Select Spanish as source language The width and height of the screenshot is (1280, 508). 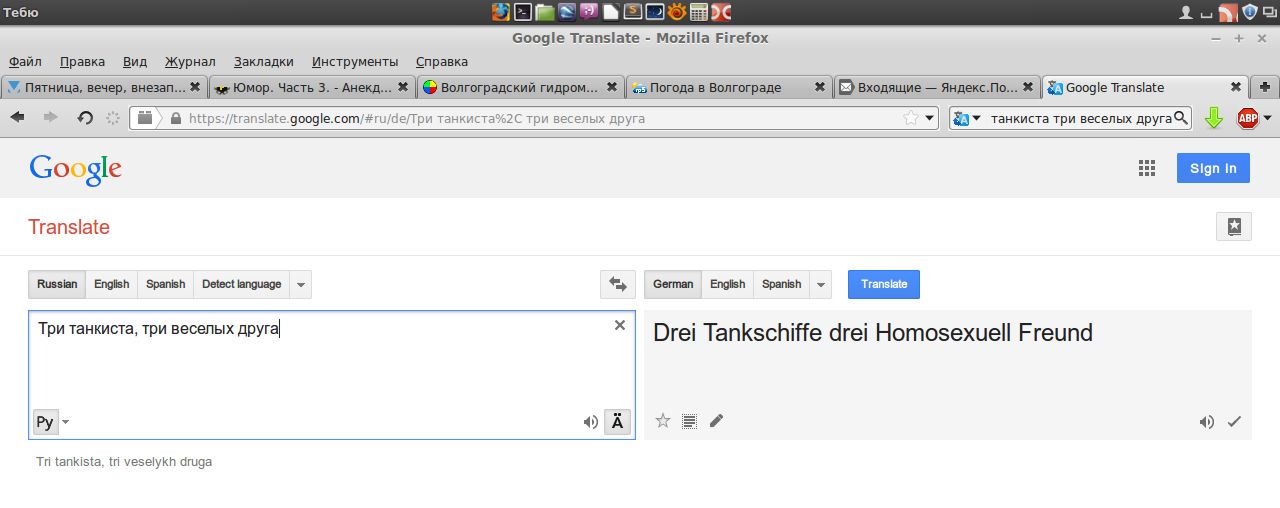click(165, 284)
